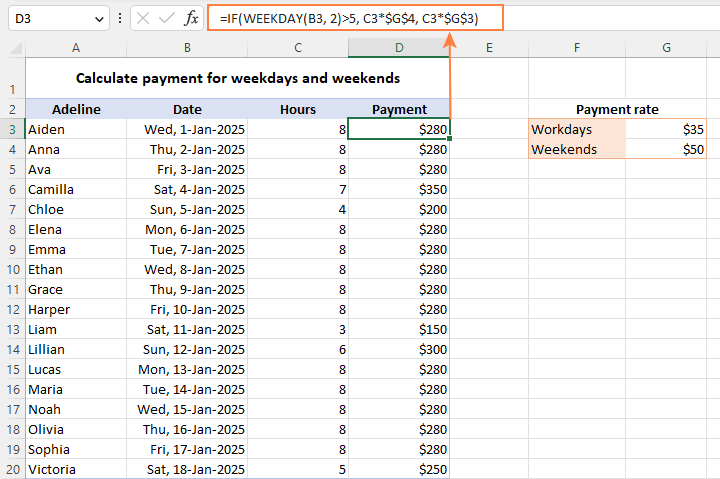Viewport: 720px width, 479px height.
Task: Select the $250 payment cell
Action: [399, 469]
